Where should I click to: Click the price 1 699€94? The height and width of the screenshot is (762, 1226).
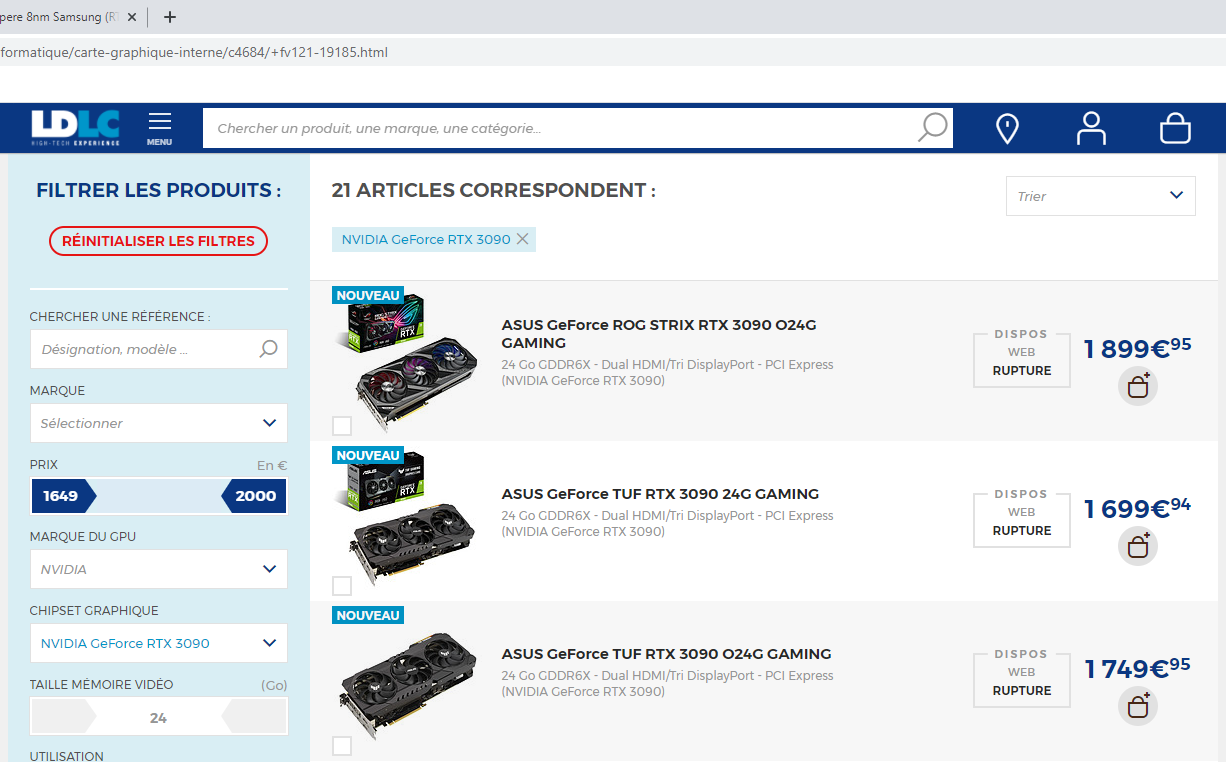pyautogui.click(x=1138, y=507)
